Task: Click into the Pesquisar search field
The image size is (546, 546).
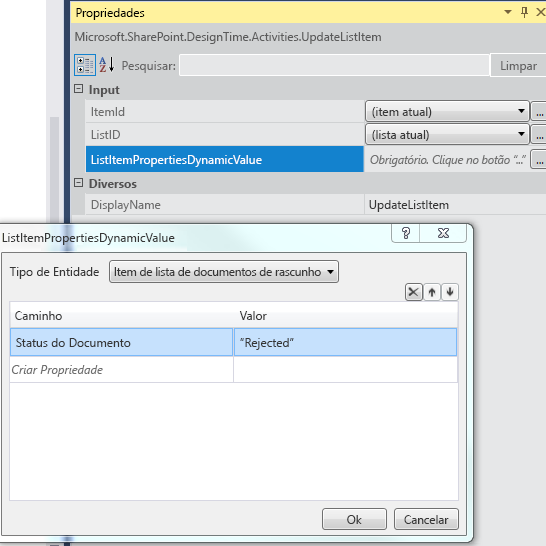Action: (334, 65)
